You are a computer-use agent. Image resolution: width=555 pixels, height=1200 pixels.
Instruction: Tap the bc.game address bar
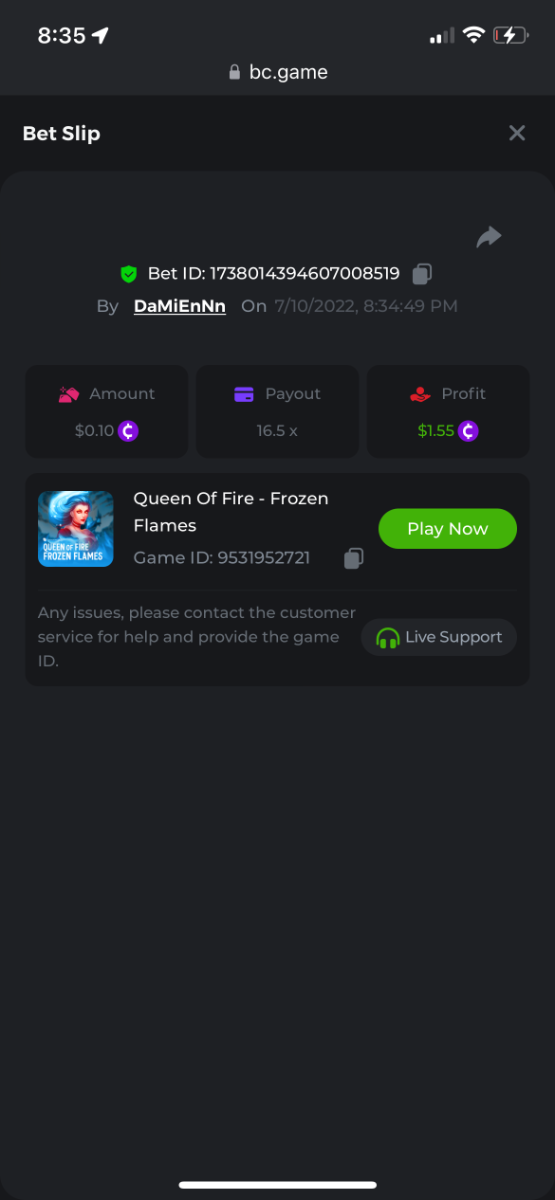click(278, 72)
